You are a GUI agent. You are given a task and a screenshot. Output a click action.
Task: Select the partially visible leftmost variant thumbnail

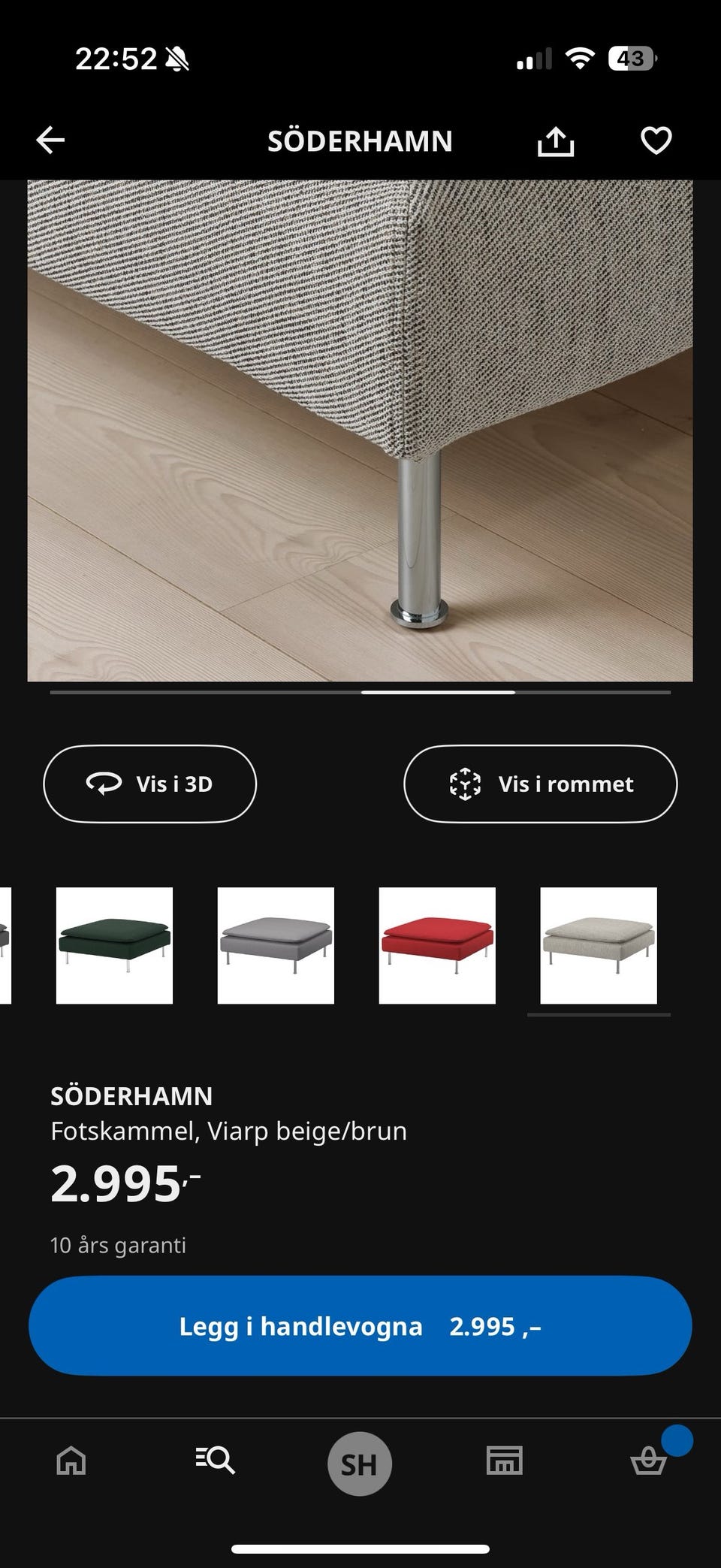5,945
